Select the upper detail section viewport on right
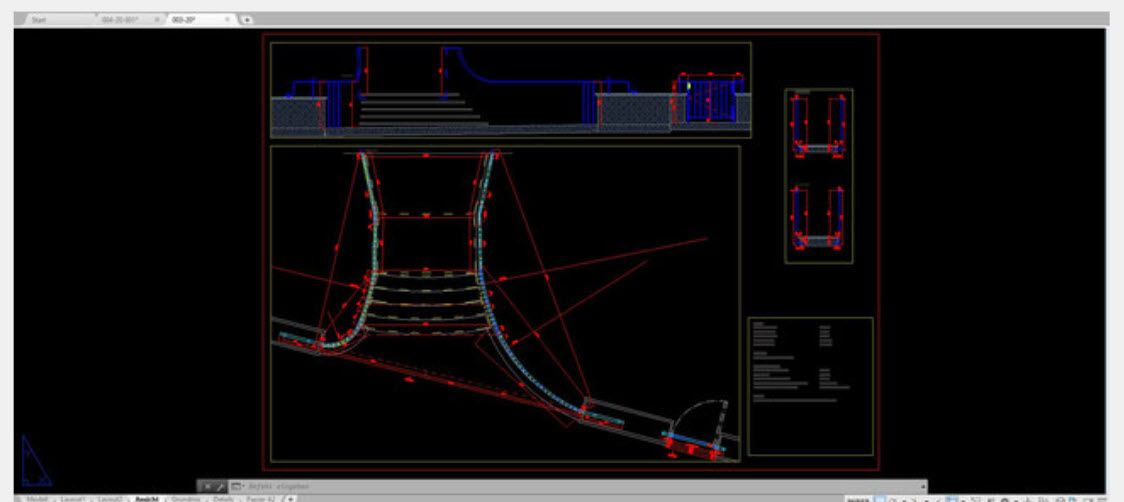Image resolution: width=1124 pixels, height=502 pixels. tap(818, 125)
